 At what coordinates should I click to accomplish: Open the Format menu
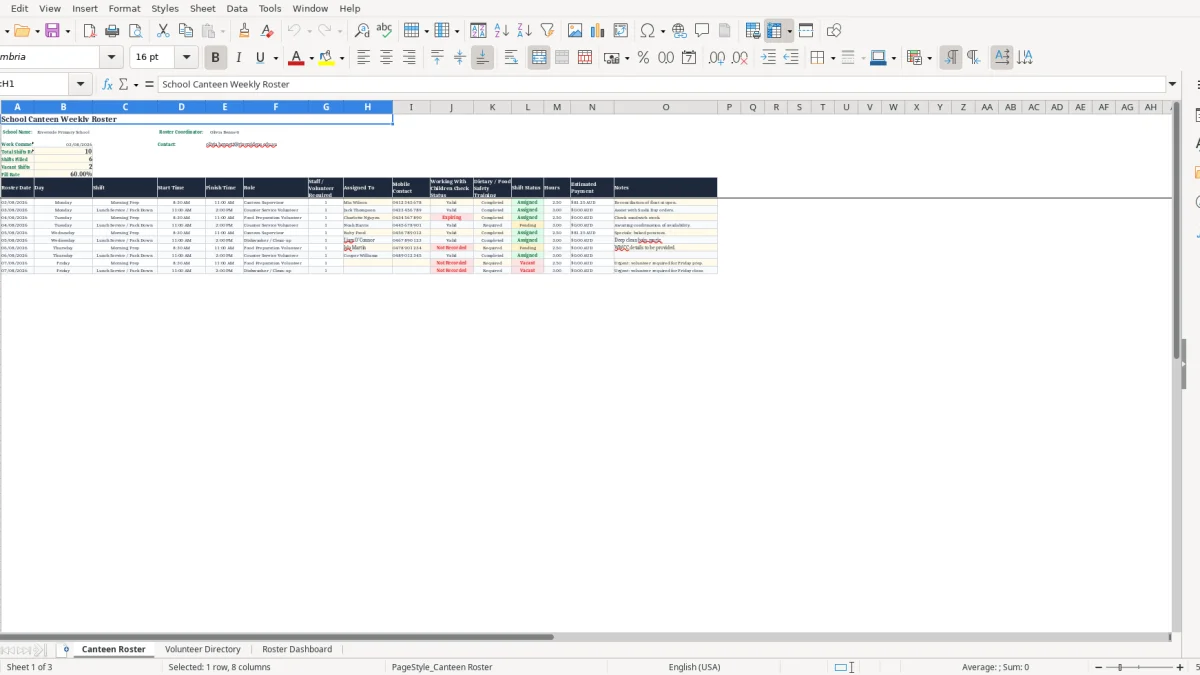coord(125,8)
